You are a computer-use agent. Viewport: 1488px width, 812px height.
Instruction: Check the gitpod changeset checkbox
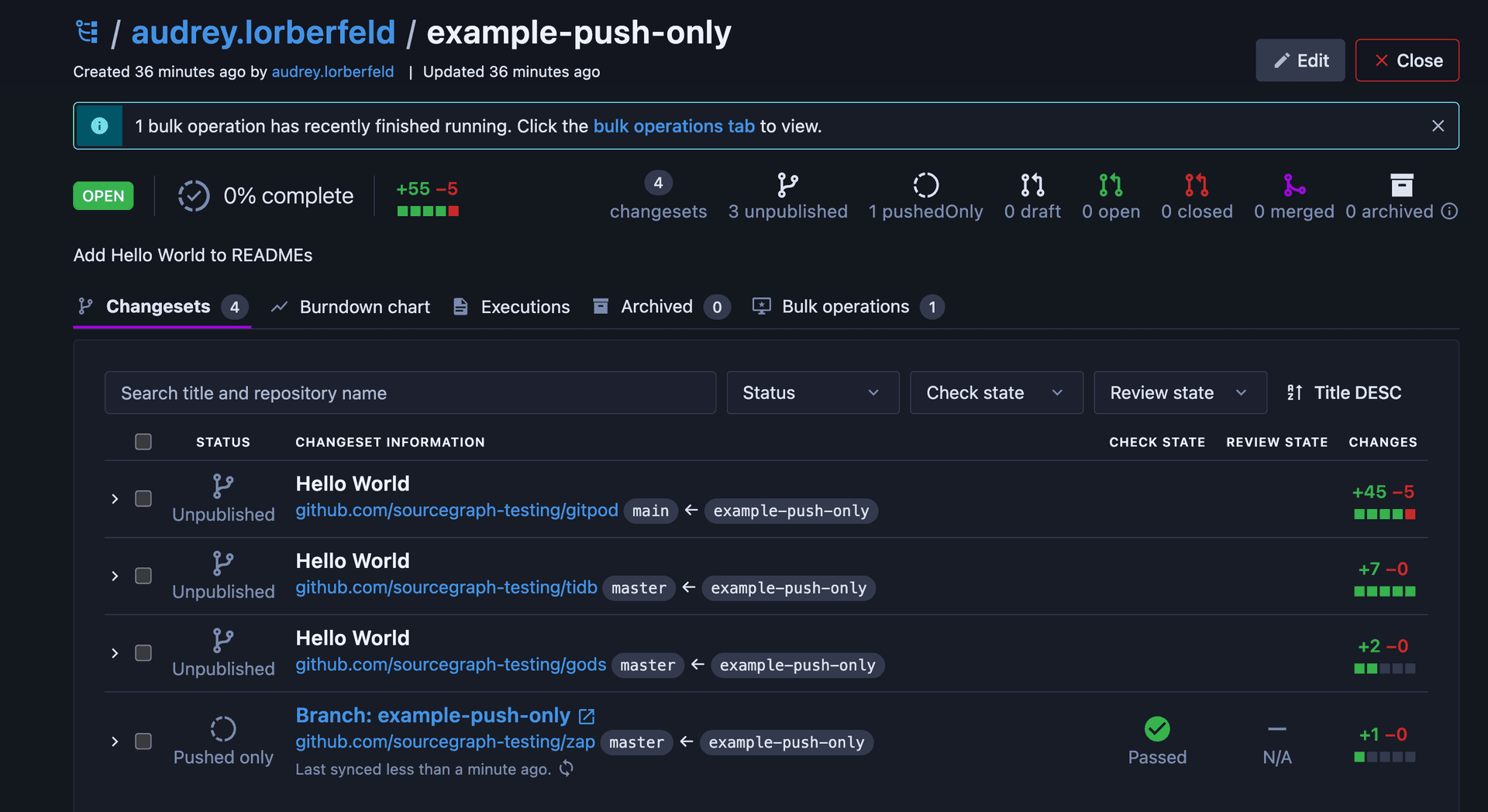coord(143,498)
